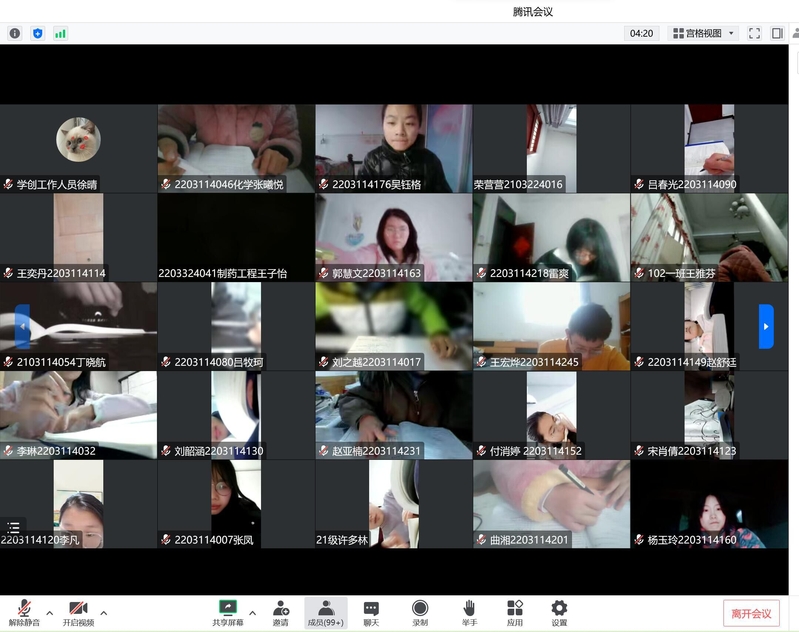Click the meeting info icon
799x632 pixels.
(15, 33)
